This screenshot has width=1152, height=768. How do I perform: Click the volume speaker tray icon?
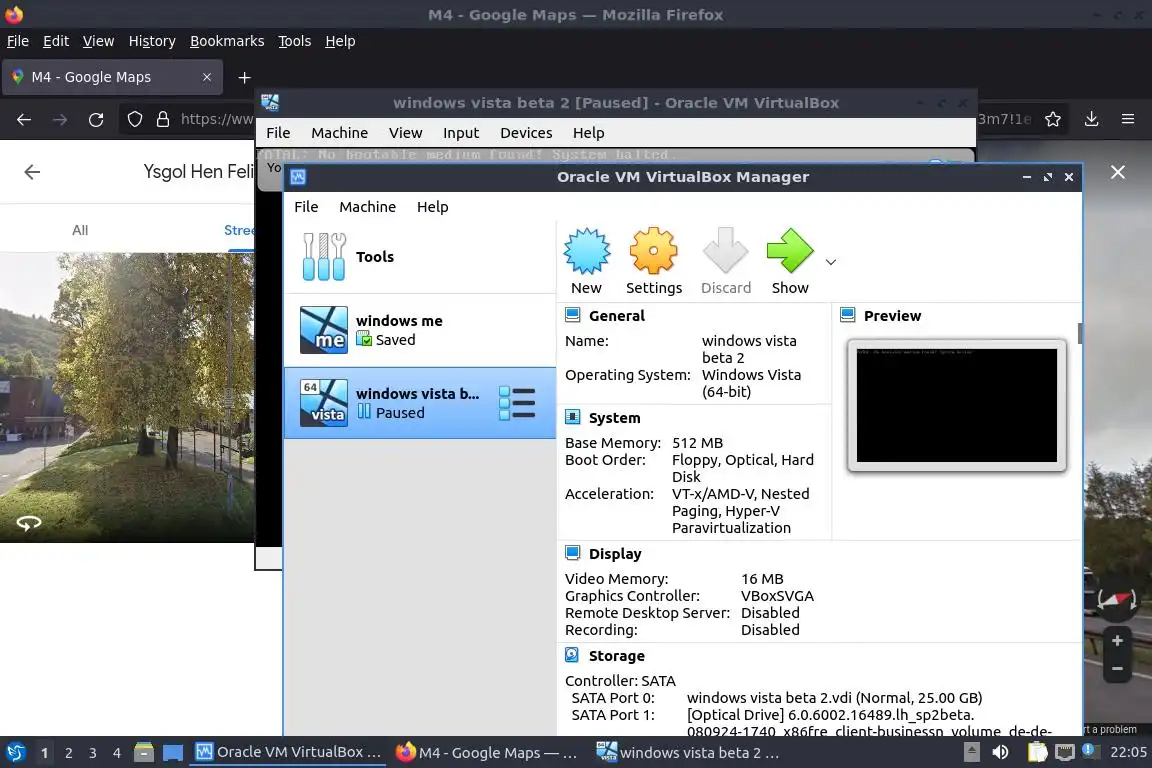[x=1000, y=753]
